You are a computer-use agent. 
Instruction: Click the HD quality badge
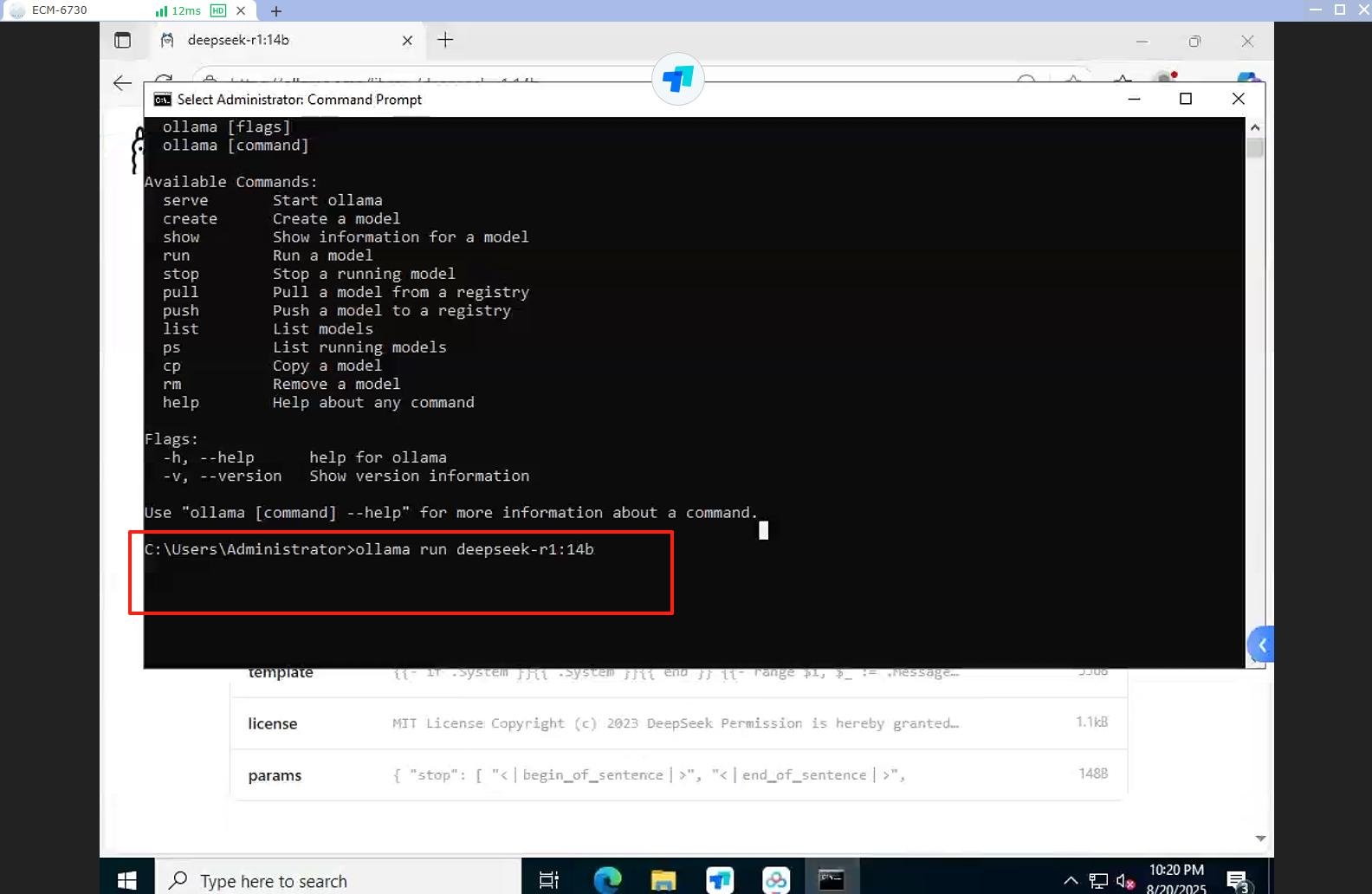[x=218, y=10]
